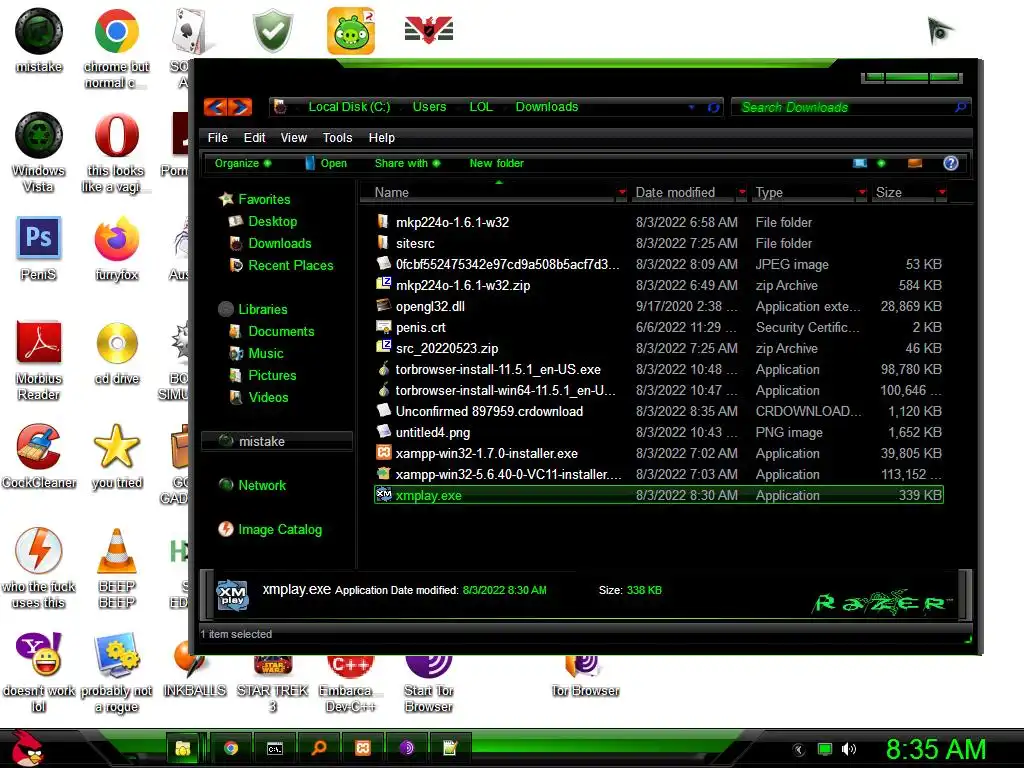Select penis.crt file row

[659, 327]
